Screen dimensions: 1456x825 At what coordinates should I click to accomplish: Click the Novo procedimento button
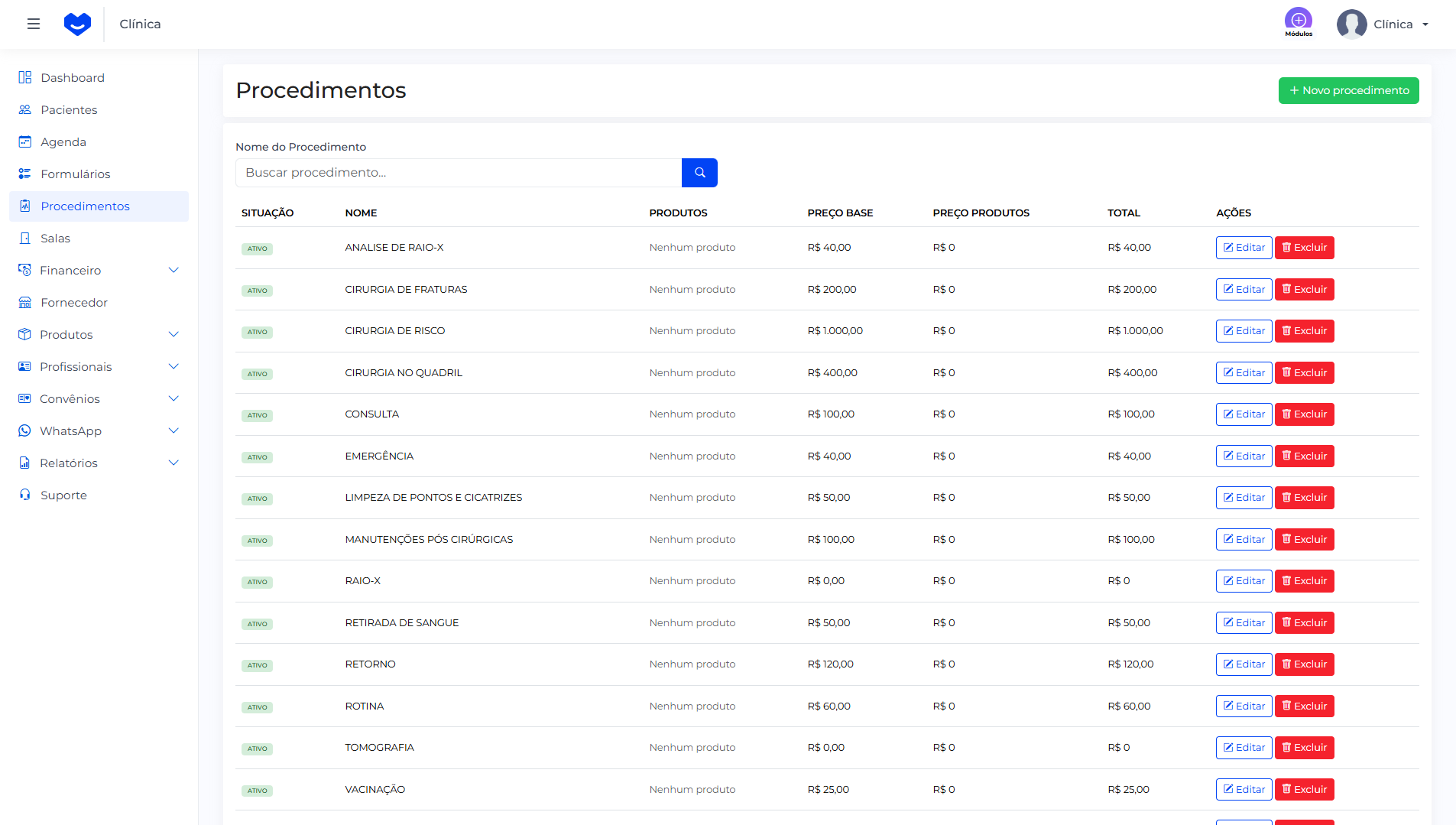coord(1348,90)
